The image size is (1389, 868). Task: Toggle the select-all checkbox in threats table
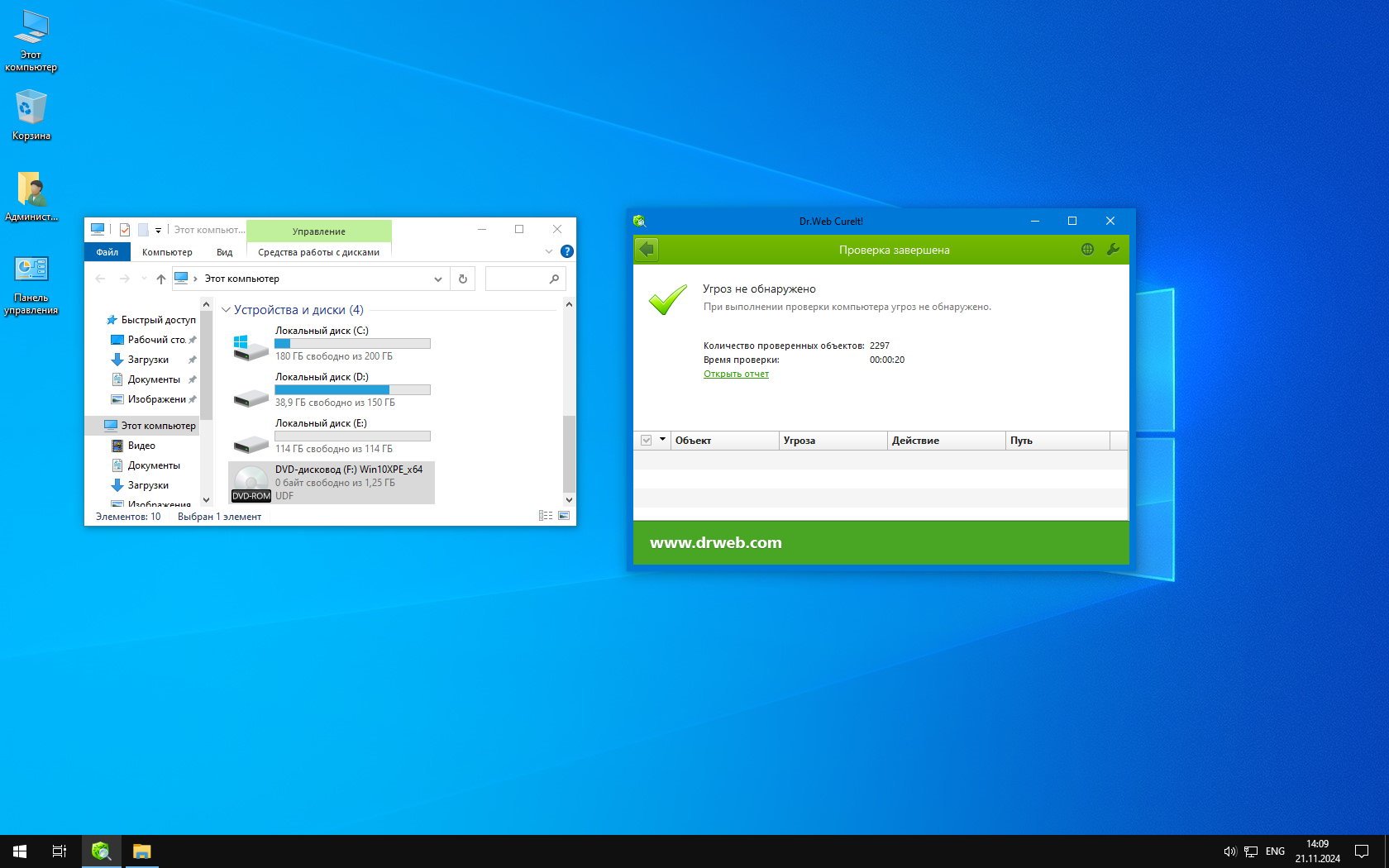tap(647, 441)
